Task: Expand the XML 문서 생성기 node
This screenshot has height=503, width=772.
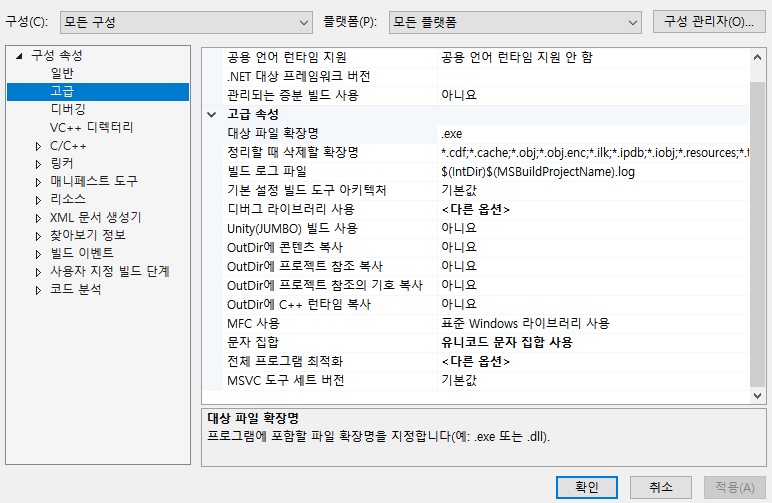Action: tap(38, 218)
